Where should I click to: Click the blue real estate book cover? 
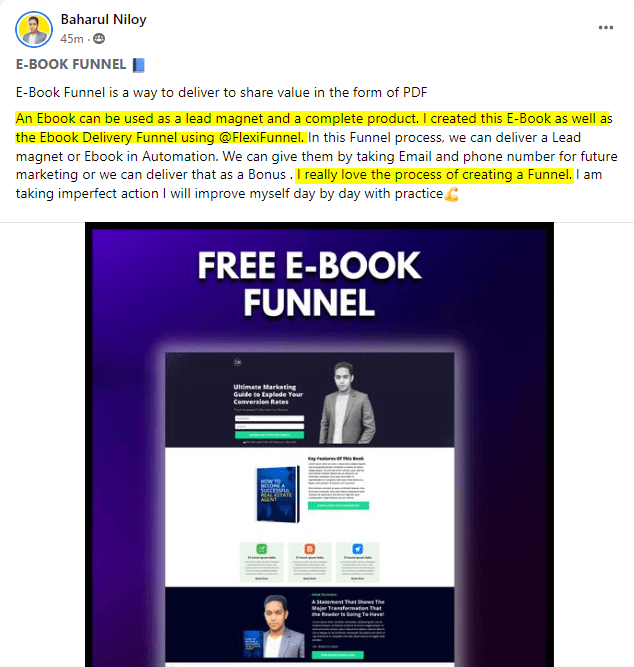pyautogui.click(x=277, y=494)
